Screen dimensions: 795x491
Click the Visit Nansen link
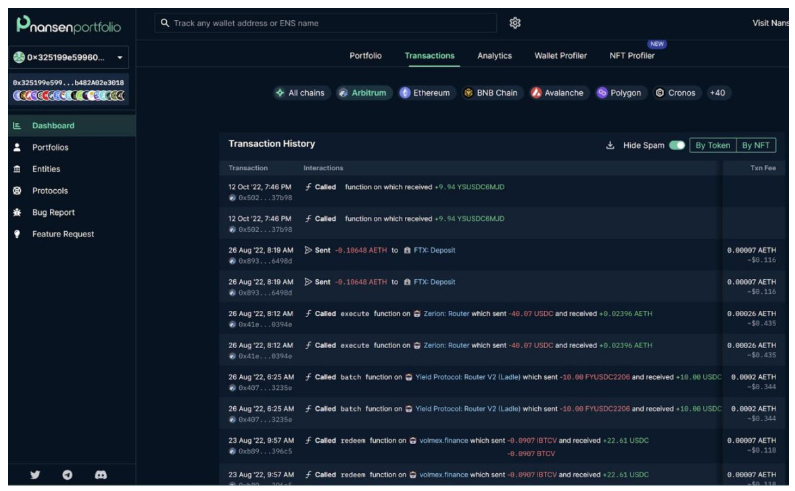coord(770,23)
